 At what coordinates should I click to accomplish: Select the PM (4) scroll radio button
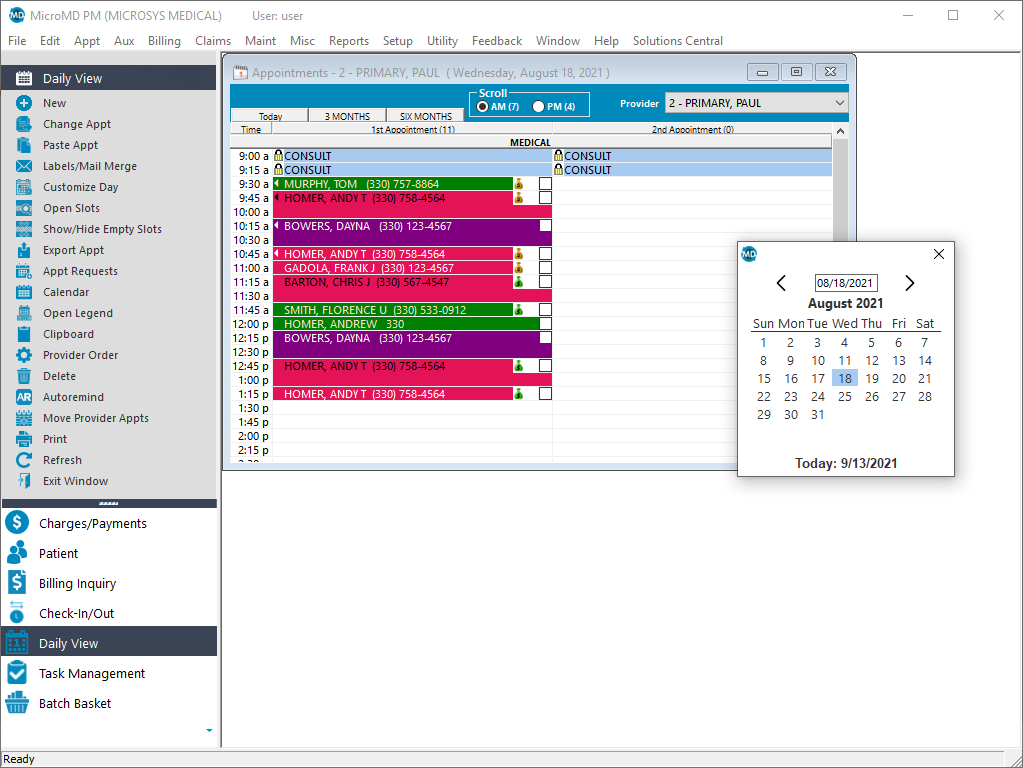pos(538,106)
